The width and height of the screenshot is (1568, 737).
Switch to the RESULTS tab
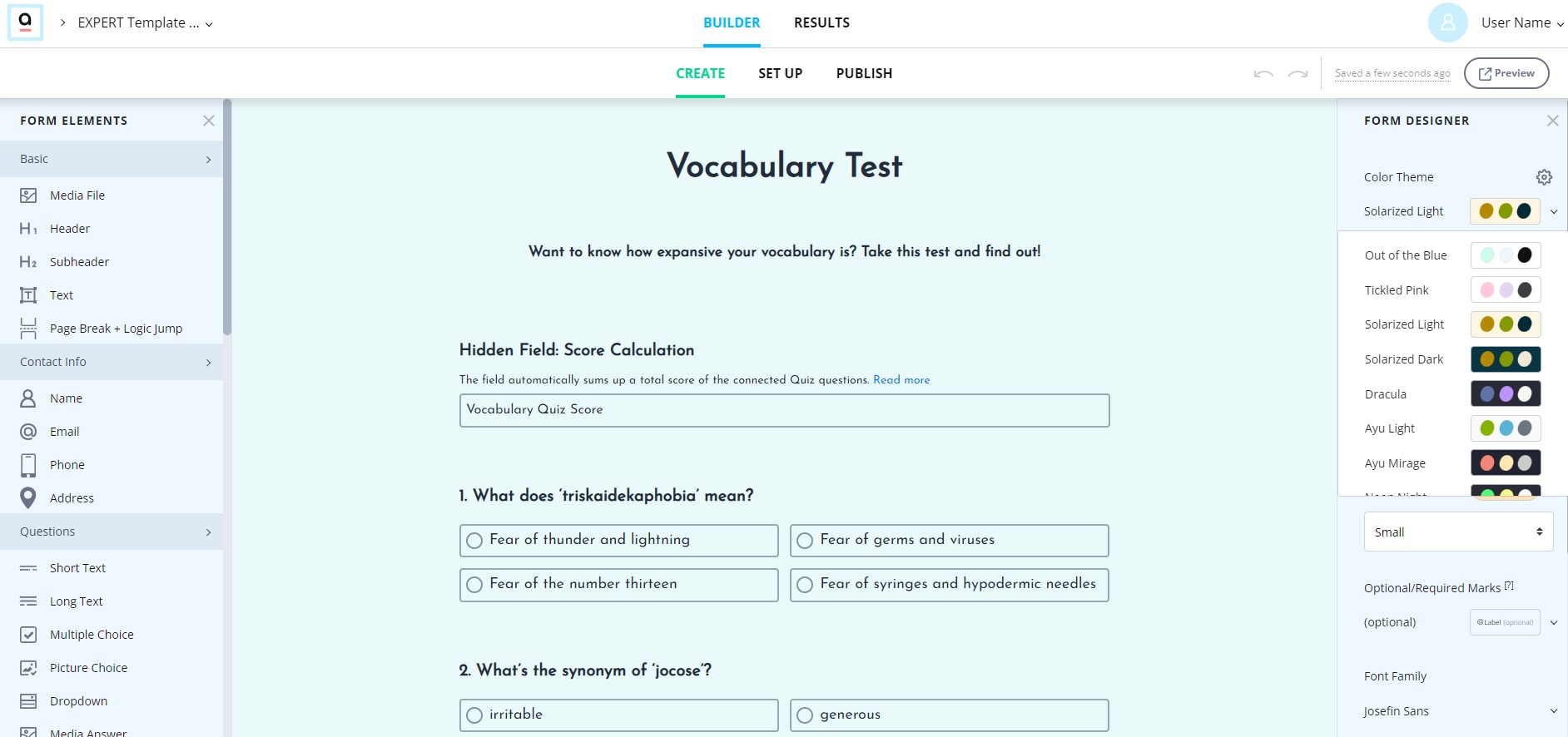[821, 22]
